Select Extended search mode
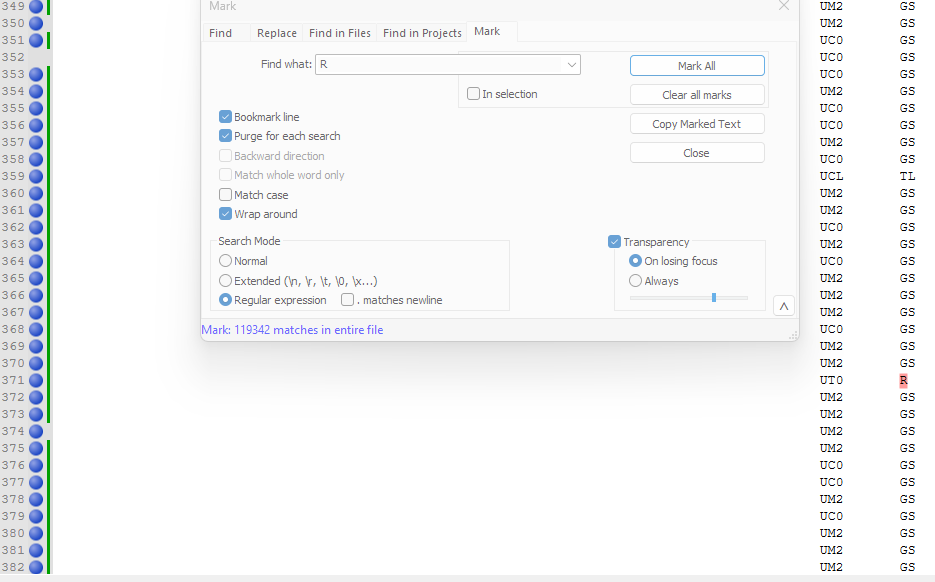935x582 pixels. tap(225, 280)
